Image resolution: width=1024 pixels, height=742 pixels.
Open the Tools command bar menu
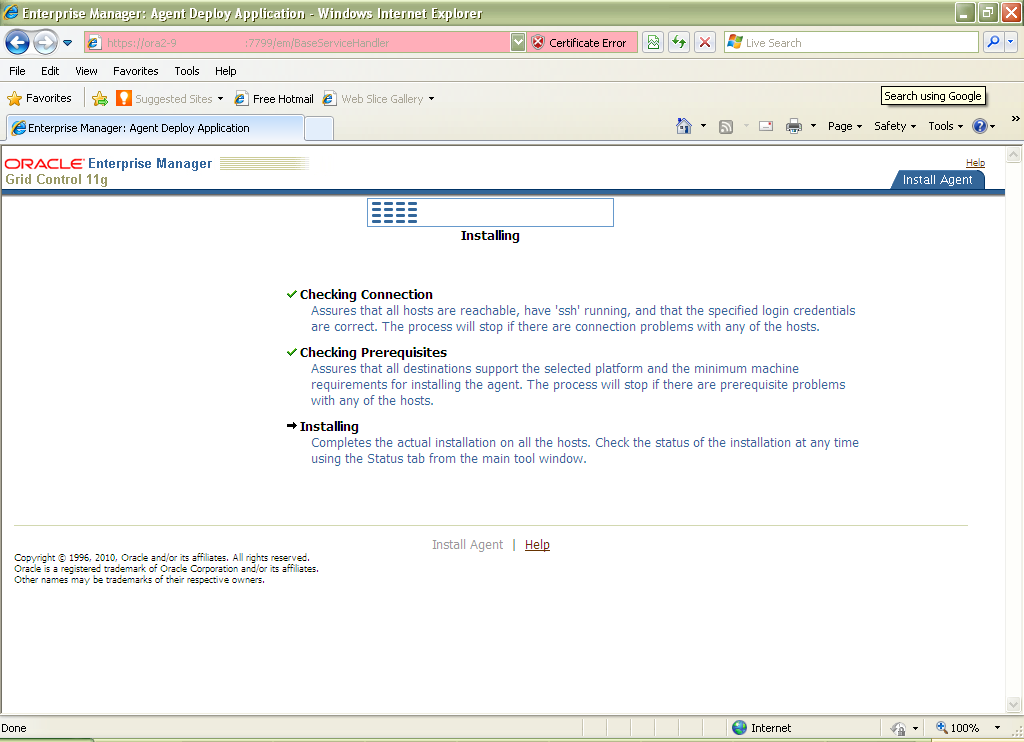pos(946,126)
